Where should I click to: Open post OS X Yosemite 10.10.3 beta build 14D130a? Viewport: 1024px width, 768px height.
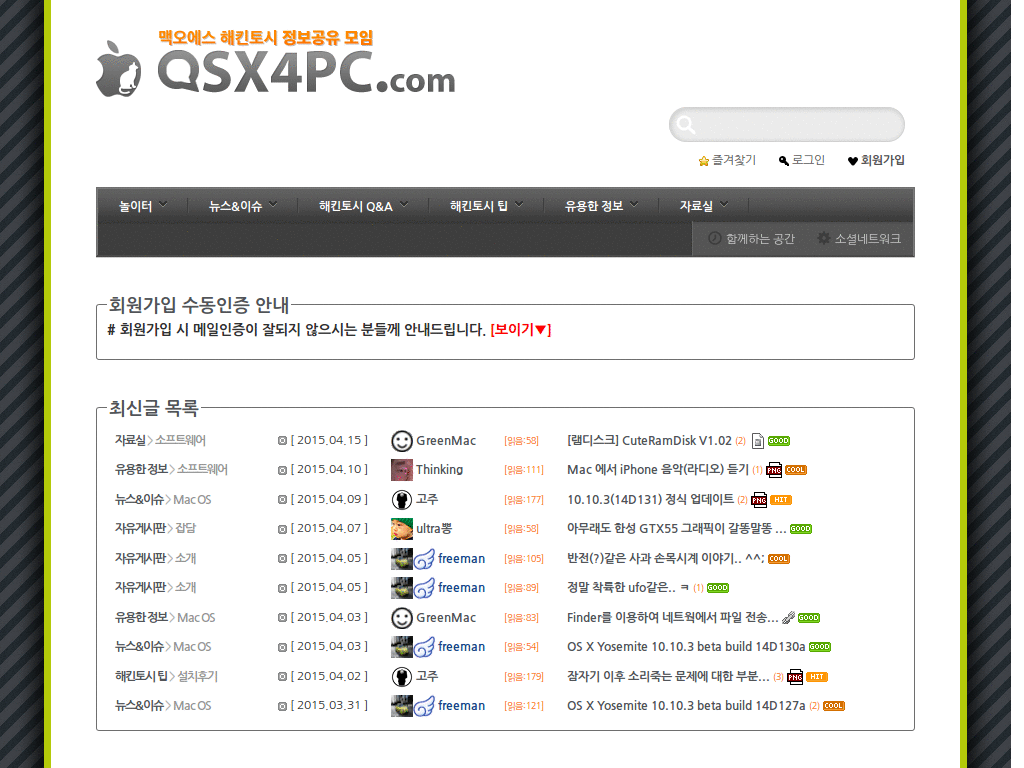pos(686,647)
